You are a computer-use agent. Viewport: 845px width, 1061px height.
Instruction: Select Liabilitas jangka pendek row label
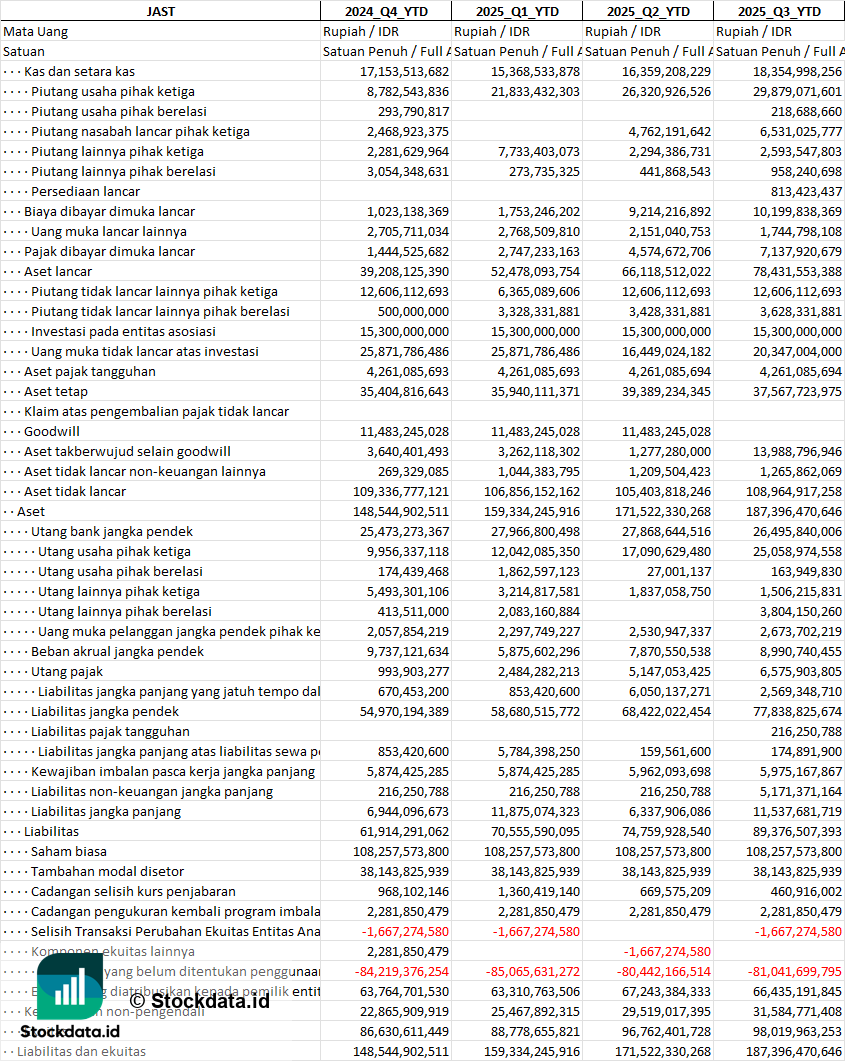pos(105,712)
